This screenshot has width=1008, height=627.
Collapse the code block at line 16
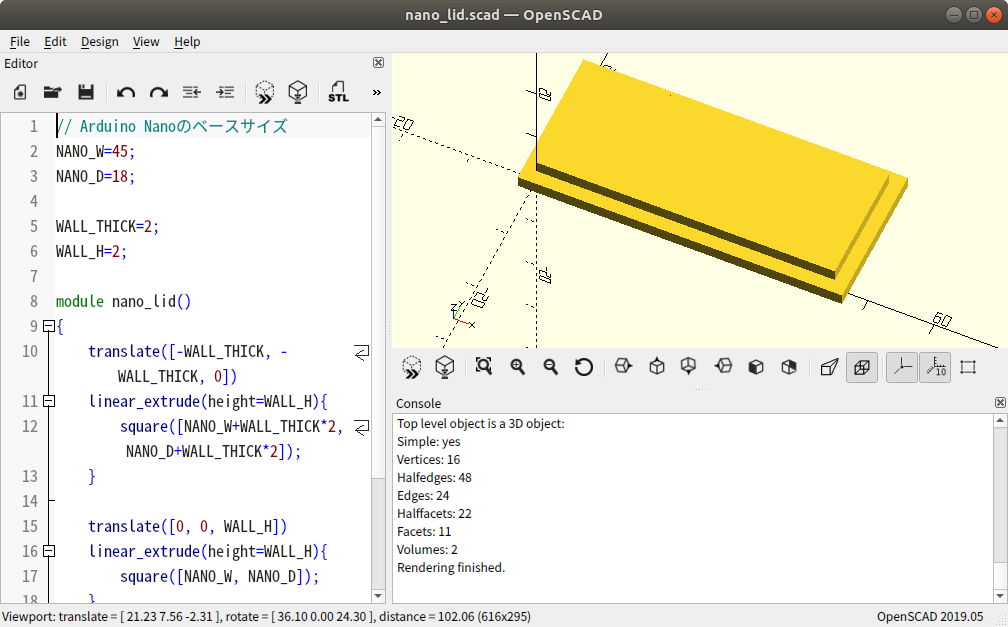[48, 551]
